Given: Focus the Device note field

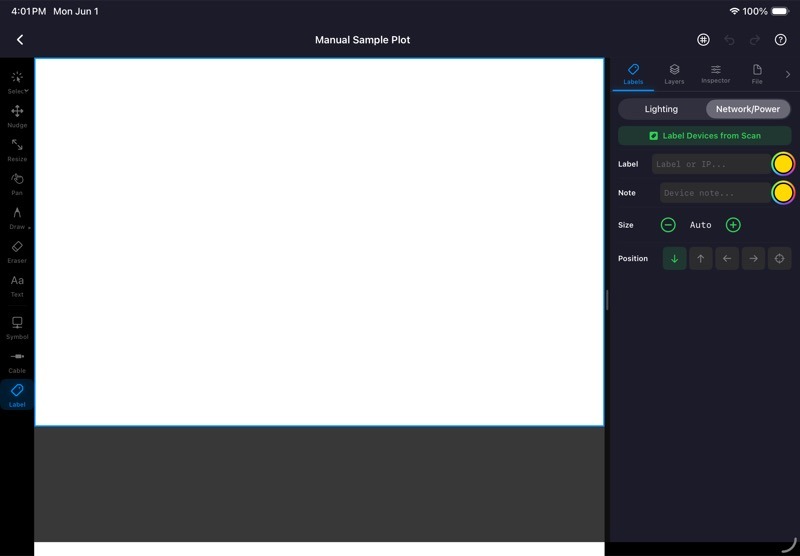Looking at the screenshot, I should point(715,193).
